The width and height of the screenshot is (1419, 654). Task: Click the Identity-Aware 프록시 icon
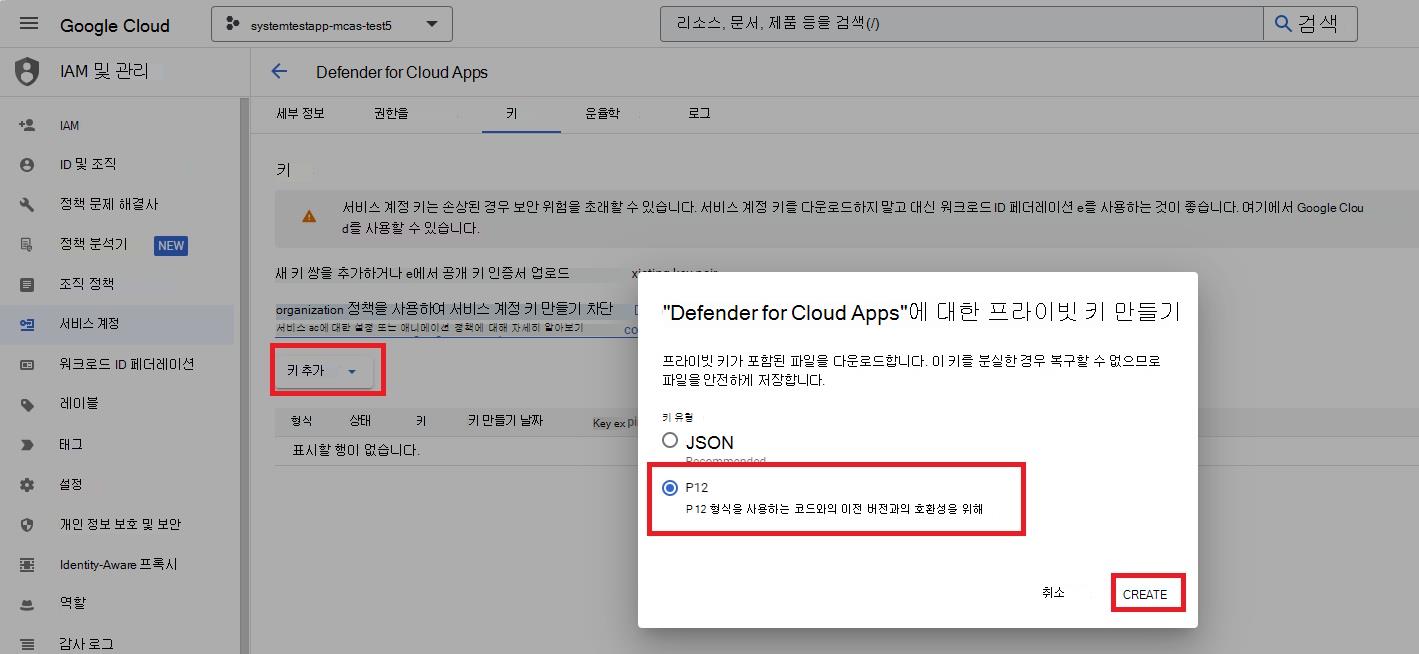27,564
